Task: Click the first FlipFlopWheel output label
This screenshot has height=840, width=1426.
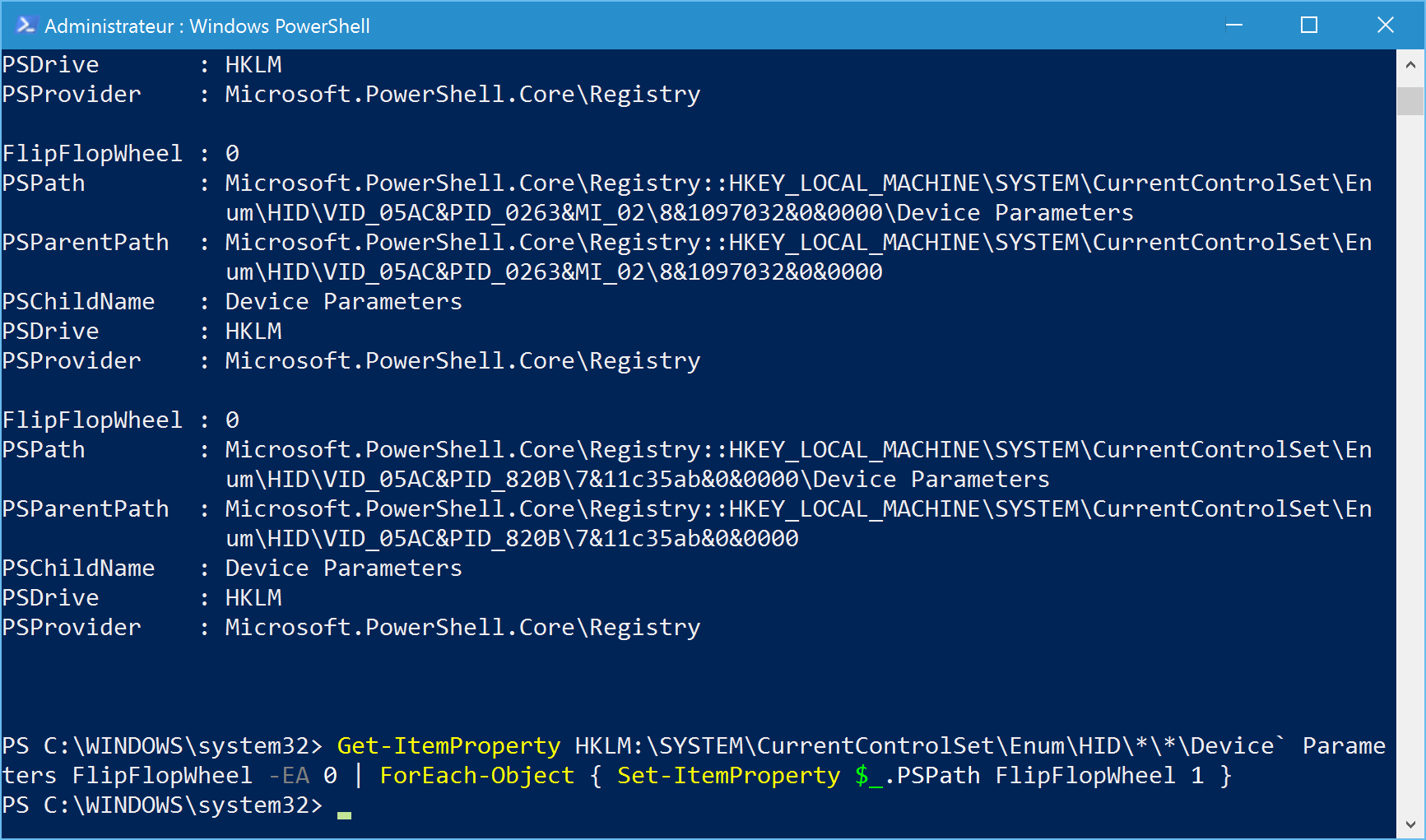Action: tap(92, 154)
